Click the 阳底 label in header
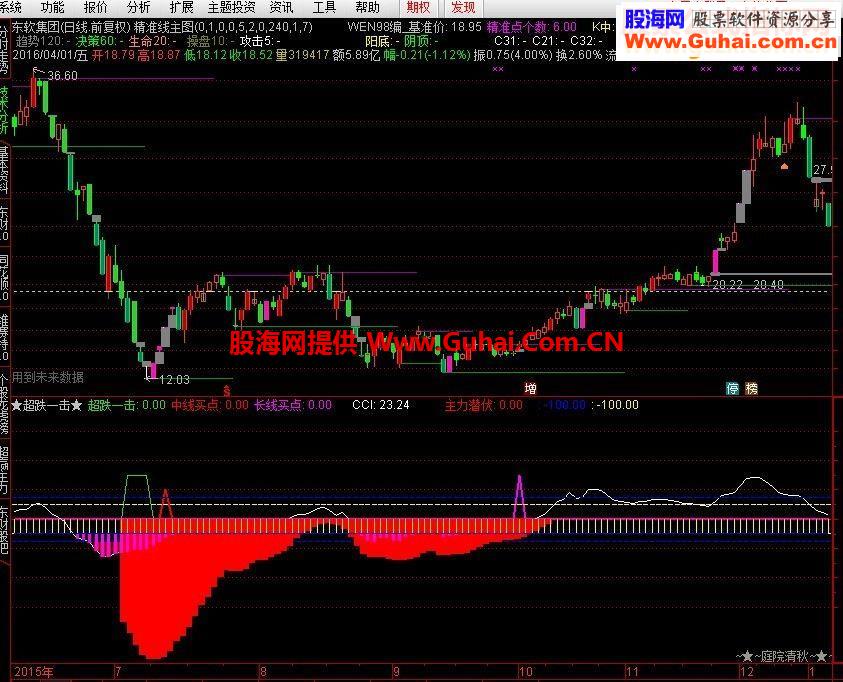 coord(382,41)
